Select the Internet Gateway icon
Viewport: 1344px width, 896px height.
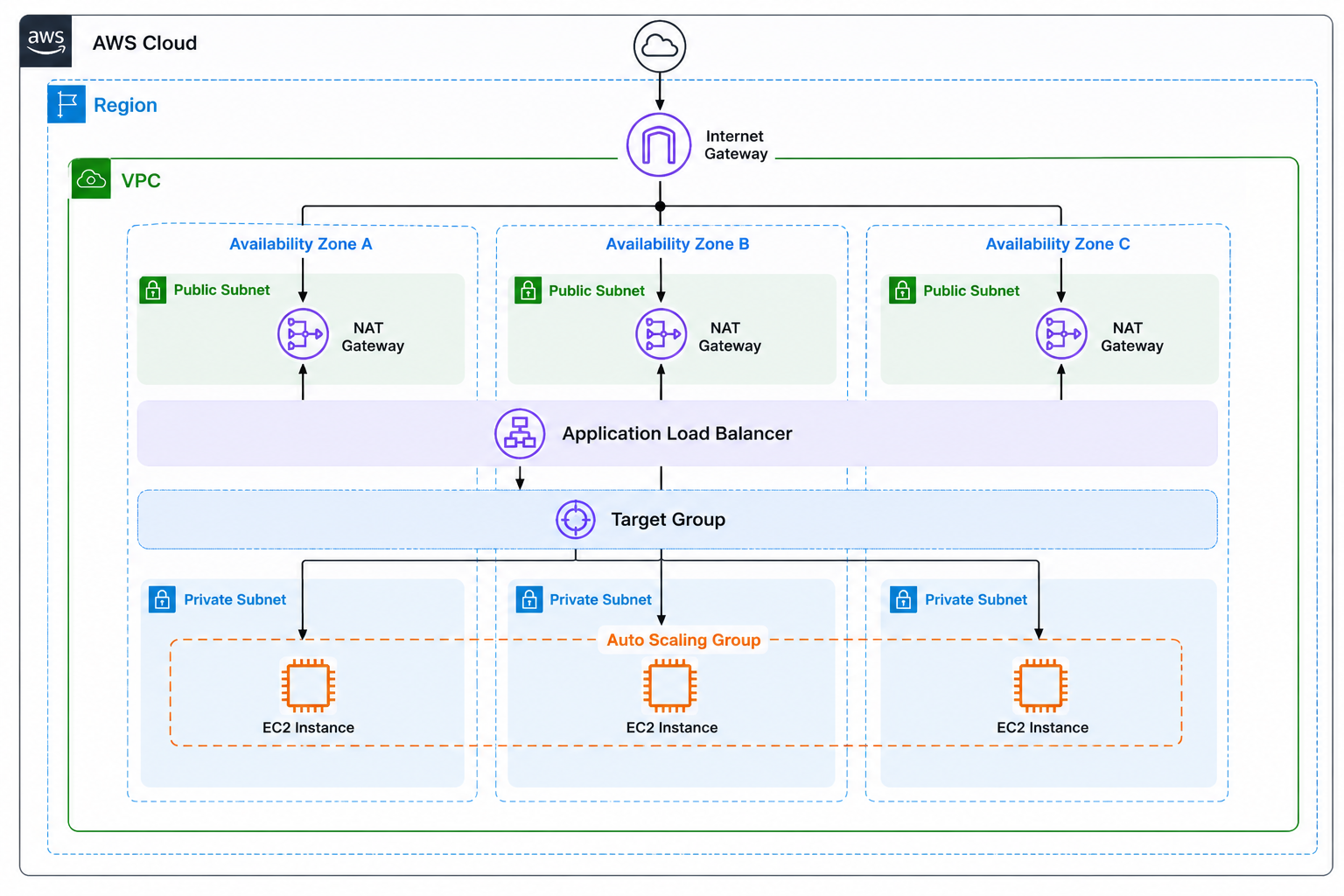coord(659,145)
